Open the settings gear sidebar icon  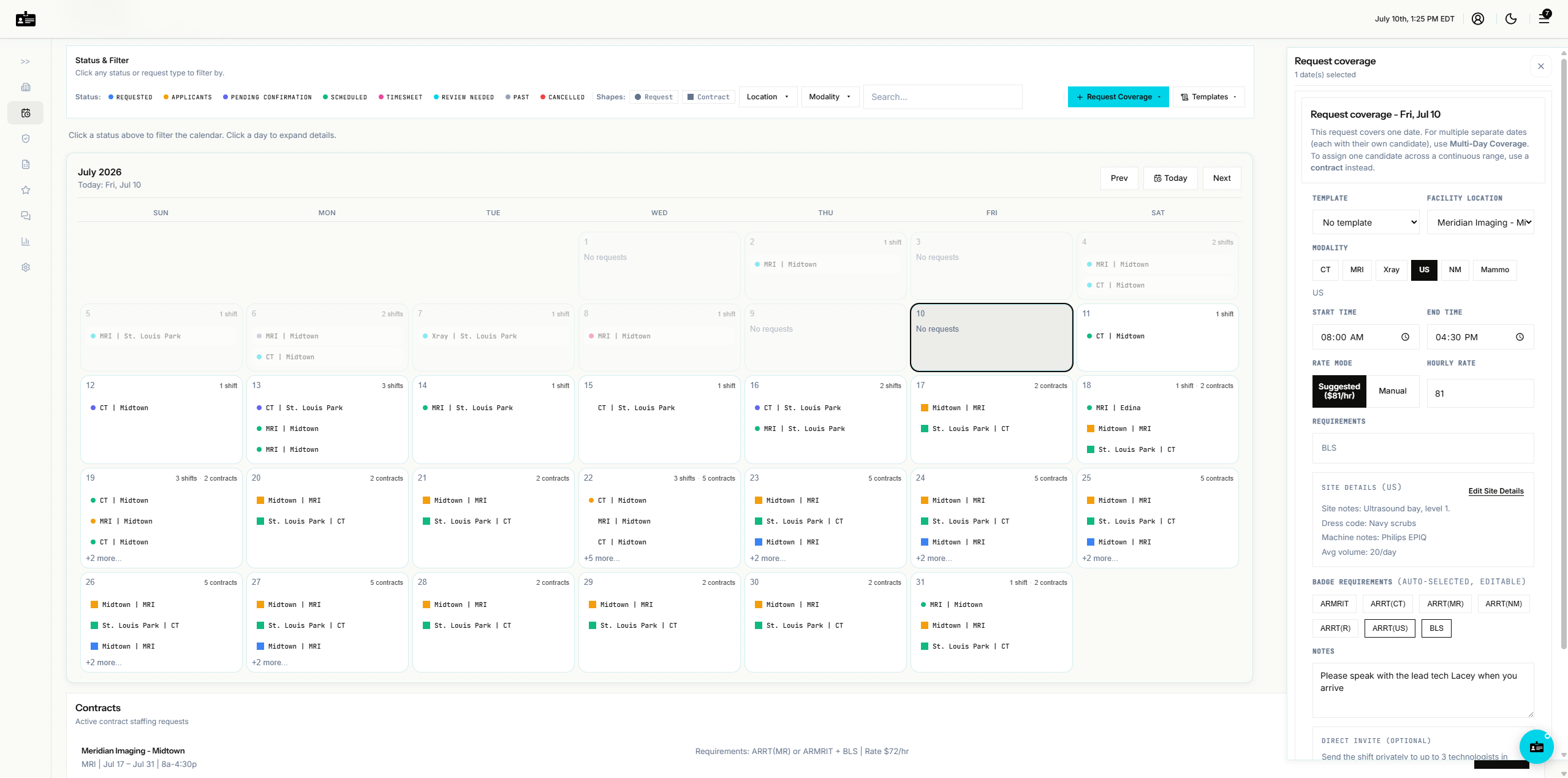point(26,267)
